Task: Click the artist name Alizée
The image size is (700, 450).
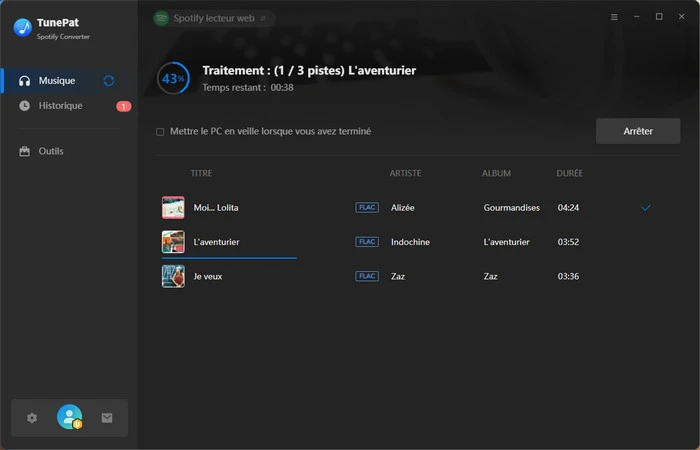Action: 403,208
